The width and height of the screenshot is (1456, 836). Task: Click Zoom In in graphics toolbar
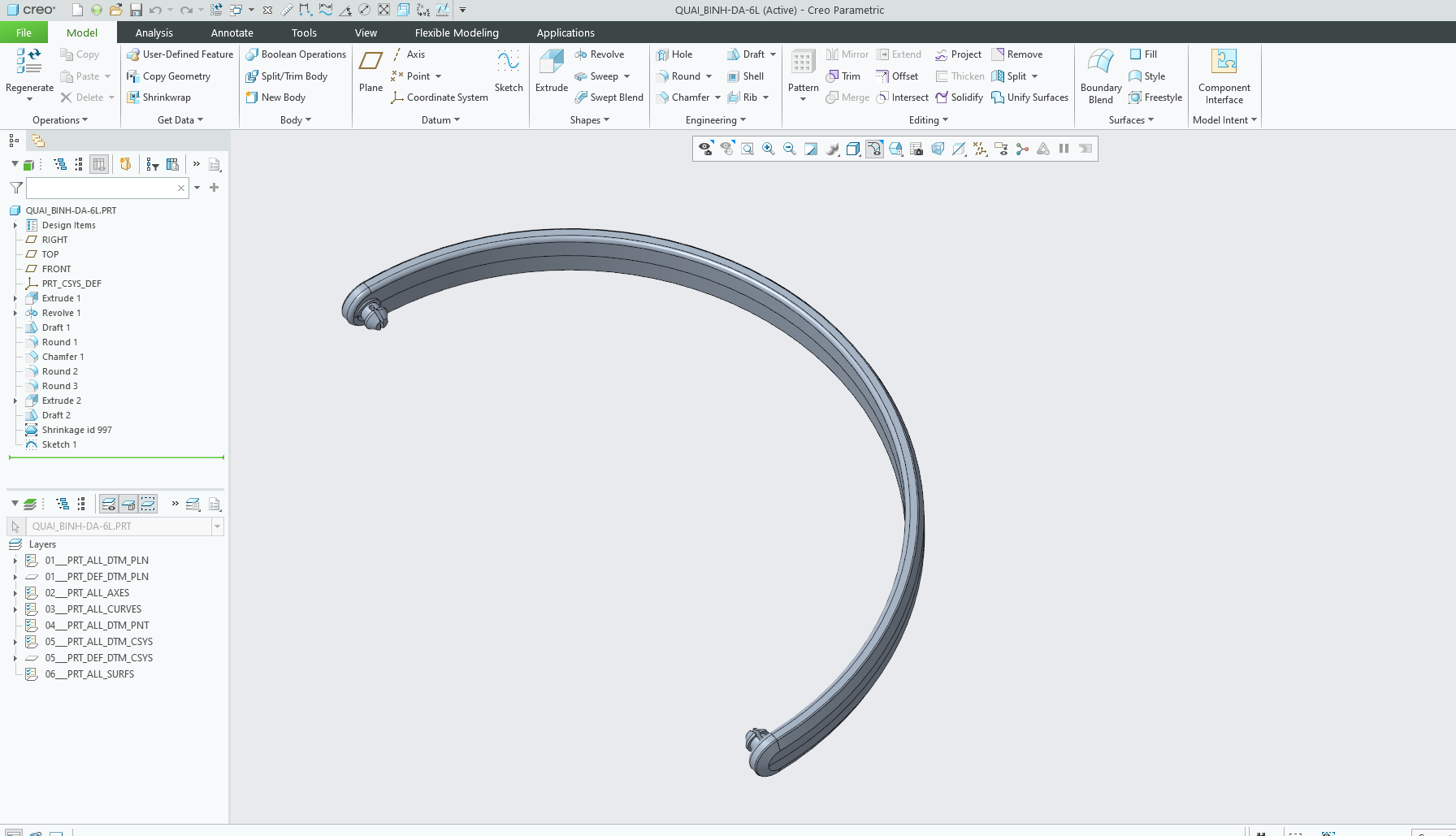pyautogui.click(x=768, y=149)
